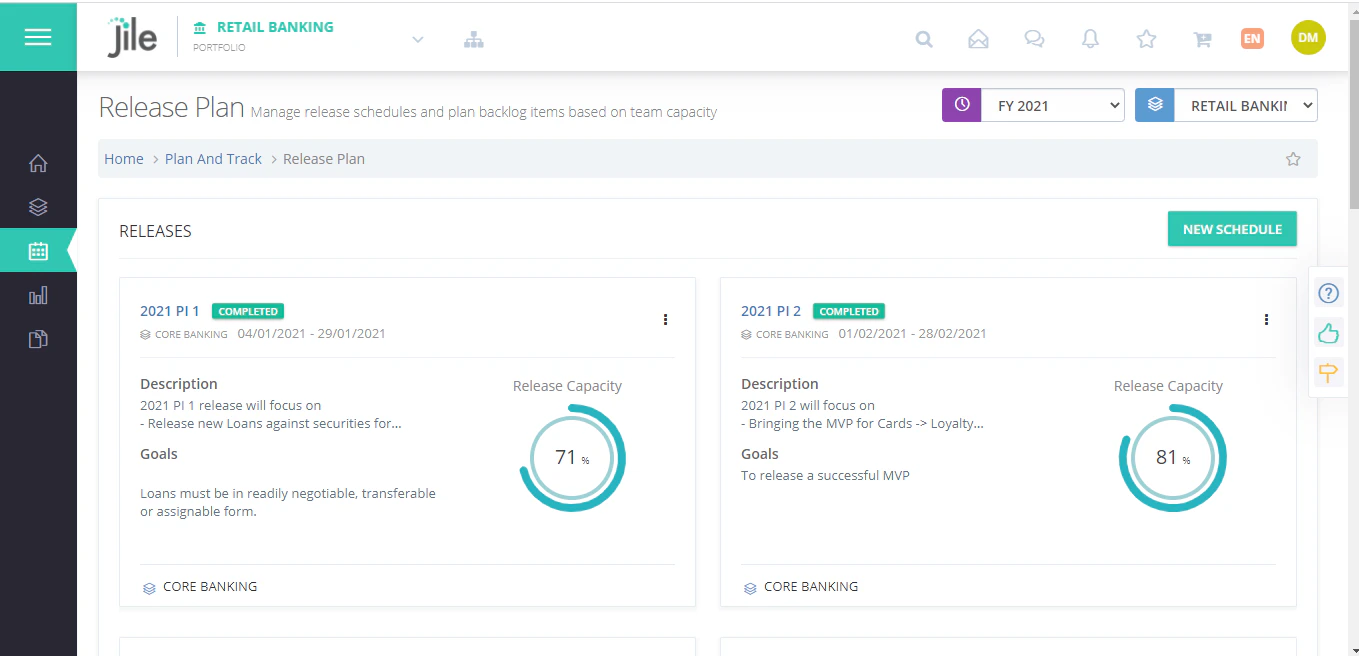This screenshot has height=656, width=1359.
Task: Toggle favorite star on the Release Plan breadcrumb
Action: click(x=1293, y=158)
